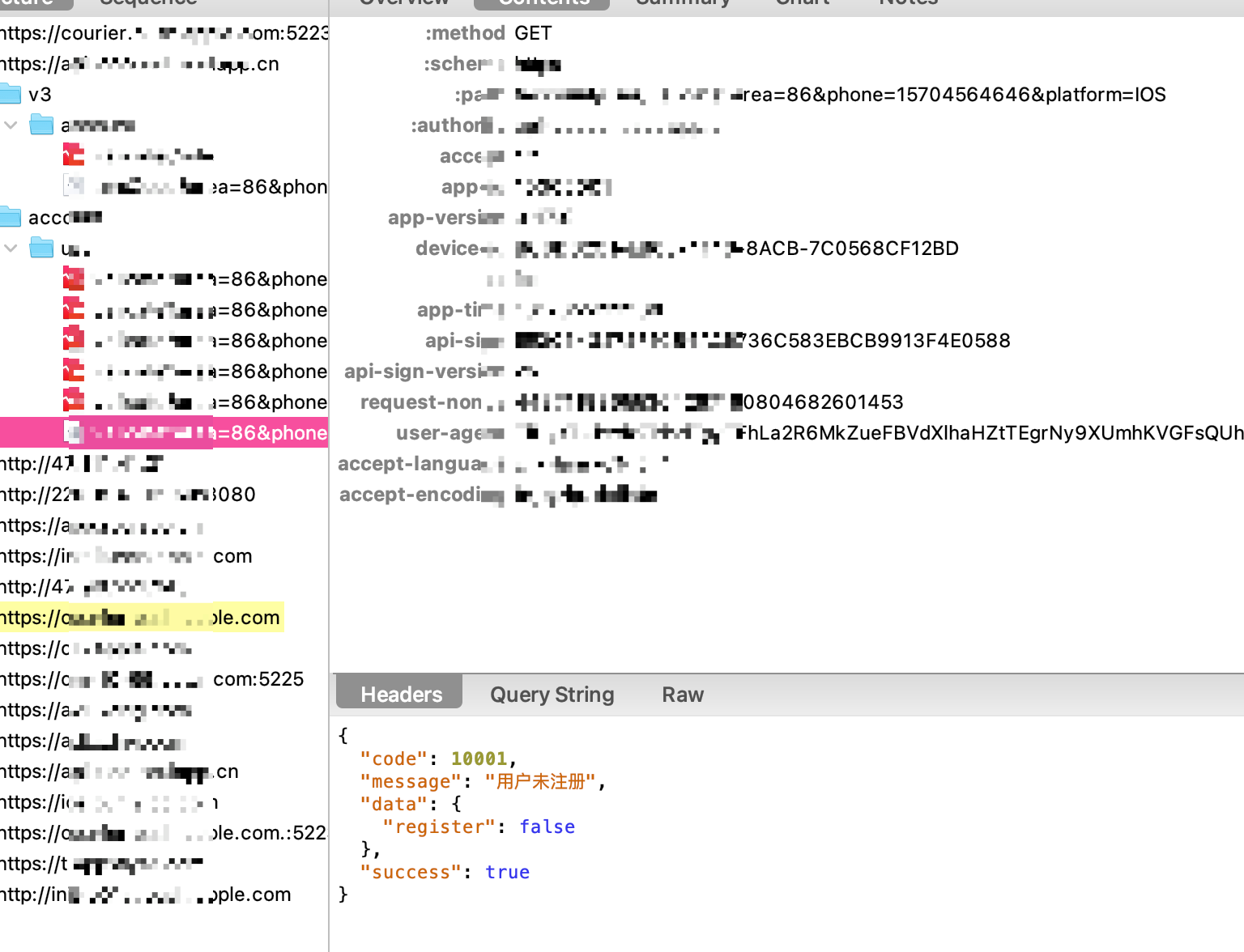Open the Query String tab
1244x952 pixels.
click(x=552, y=695)
